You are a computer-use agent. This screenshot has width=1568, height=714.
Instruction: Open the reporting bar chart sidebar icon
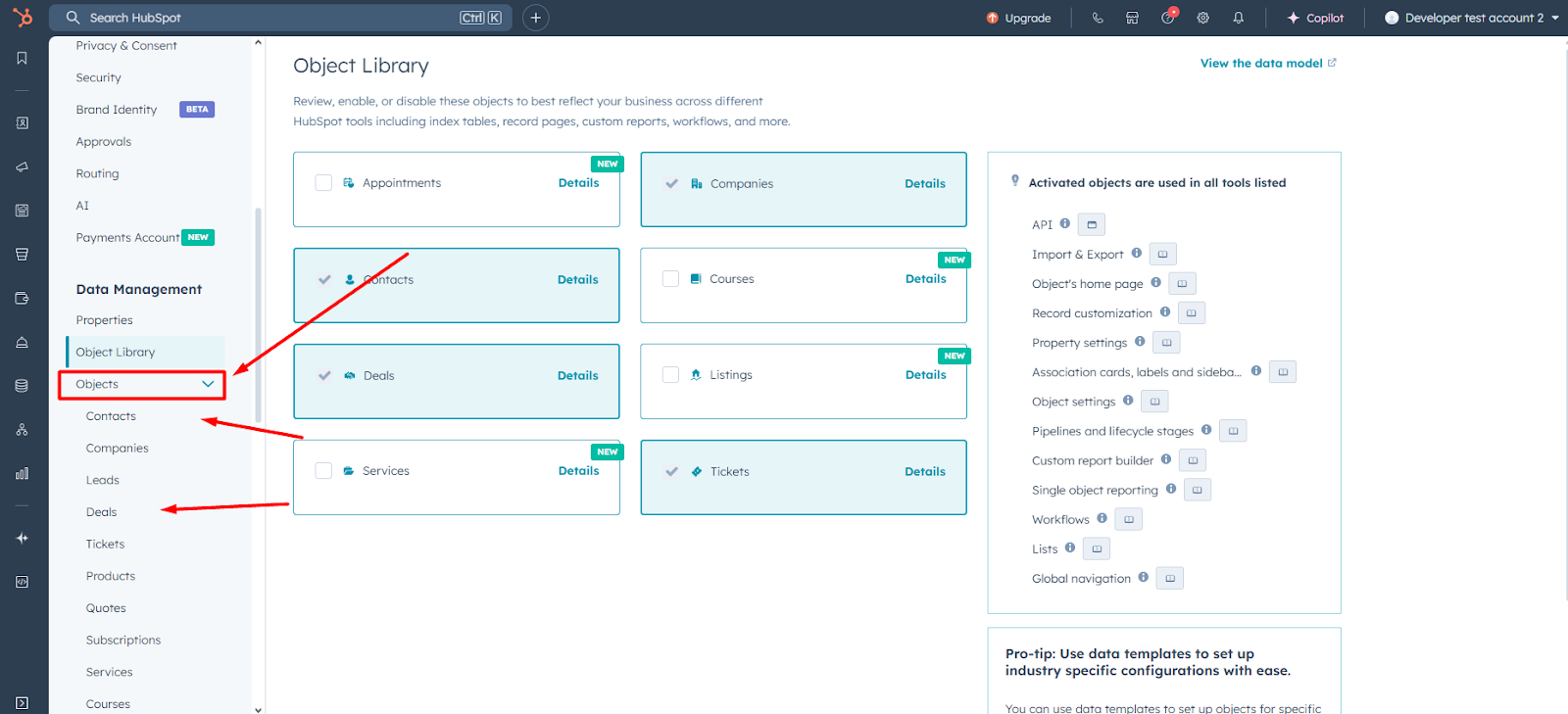click(22, 474)
